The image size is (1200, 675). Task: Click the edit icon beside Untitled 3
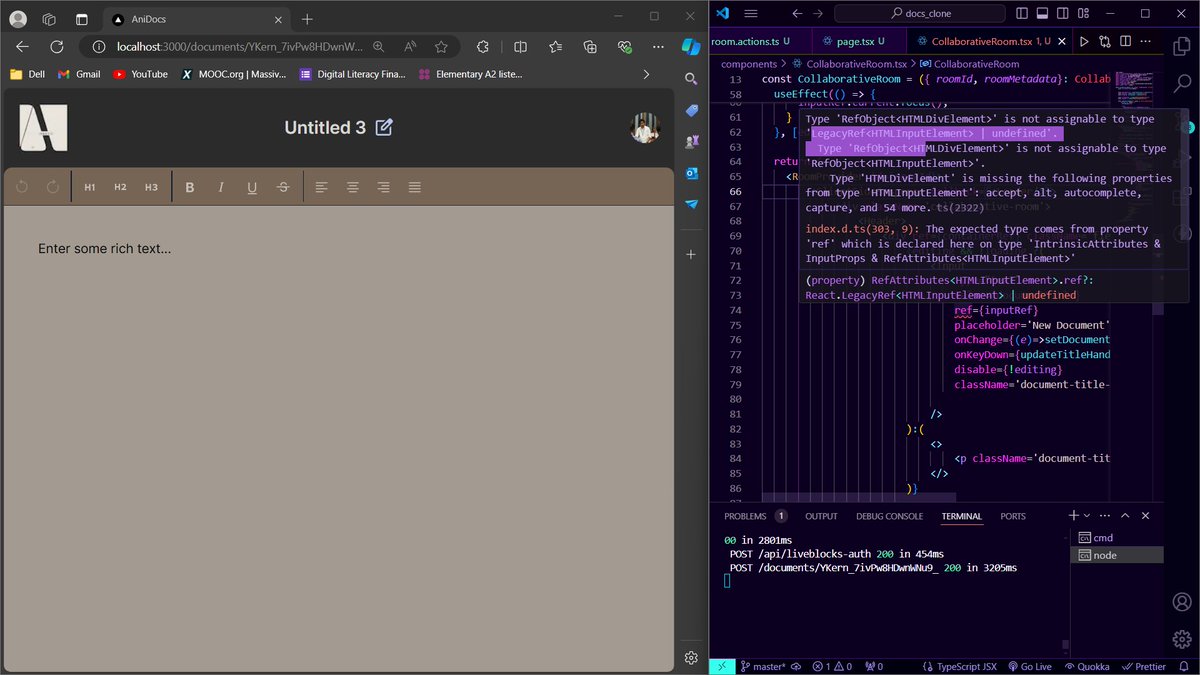tap(384, 127)
